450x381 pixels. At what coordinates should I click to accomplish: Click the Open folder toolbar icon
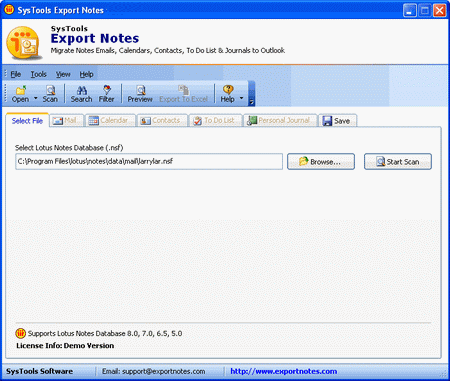point(21,90)
